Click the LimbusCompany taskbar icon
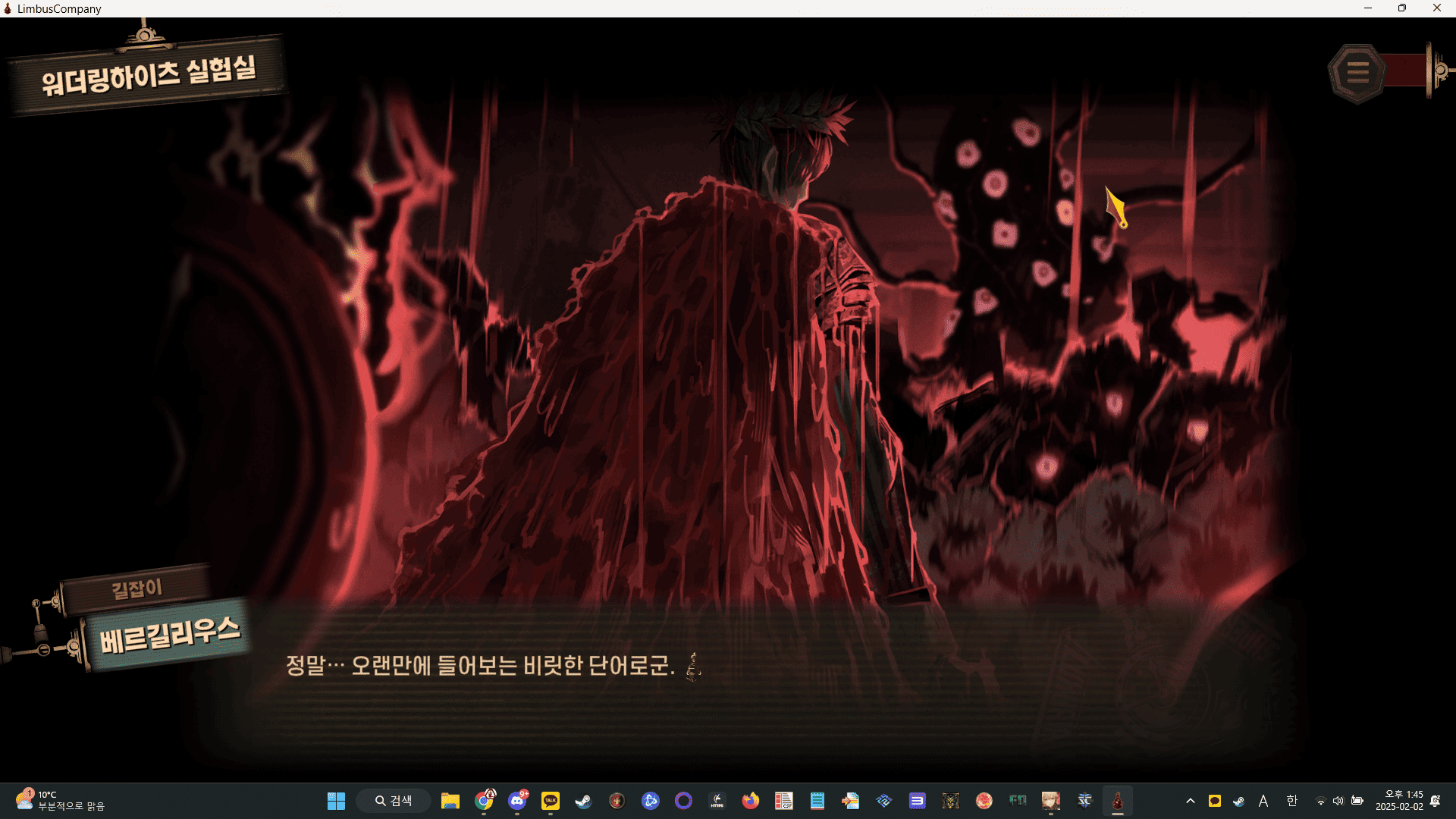The height and width of the screenshot is (819, 1456). pos(1117,801)
